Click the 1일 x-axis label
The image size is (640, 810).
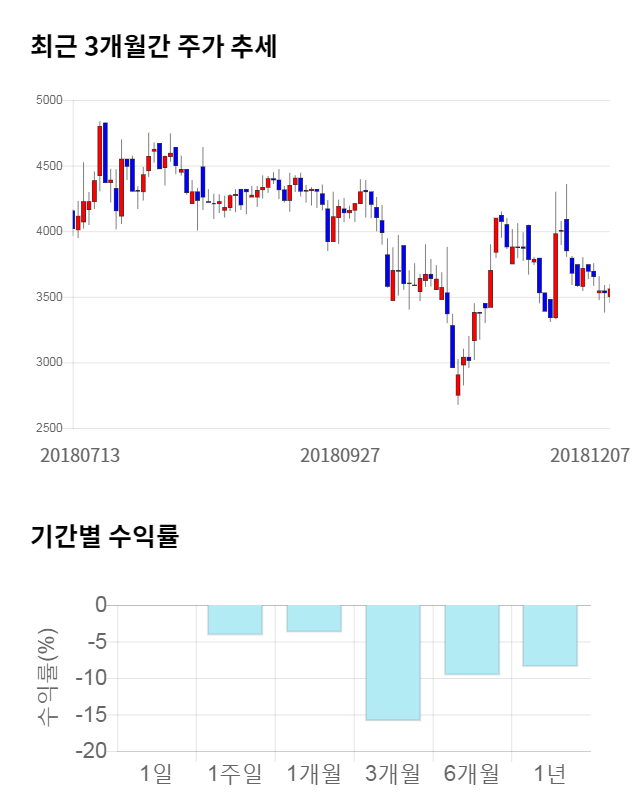click(156, 773)
